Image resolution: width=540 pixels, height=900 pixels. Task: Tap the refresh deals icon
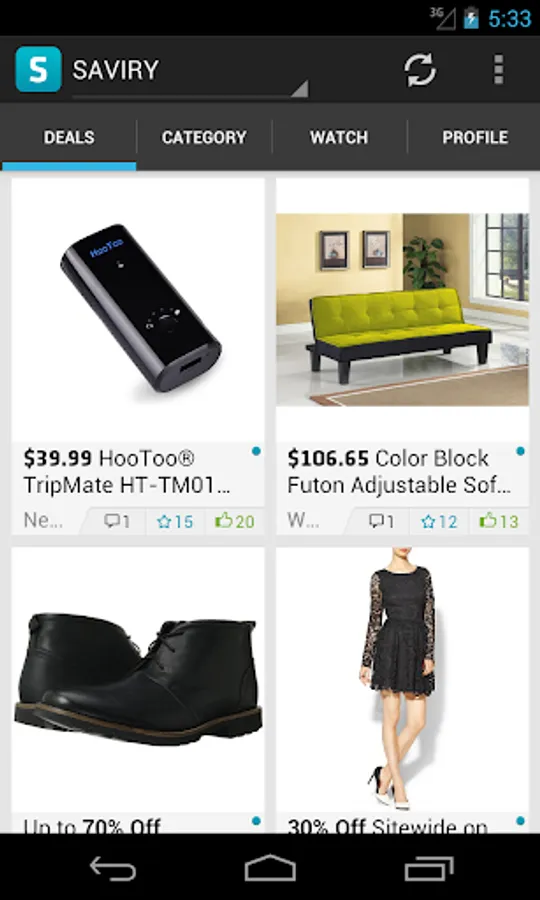click(x=420, y=70)
